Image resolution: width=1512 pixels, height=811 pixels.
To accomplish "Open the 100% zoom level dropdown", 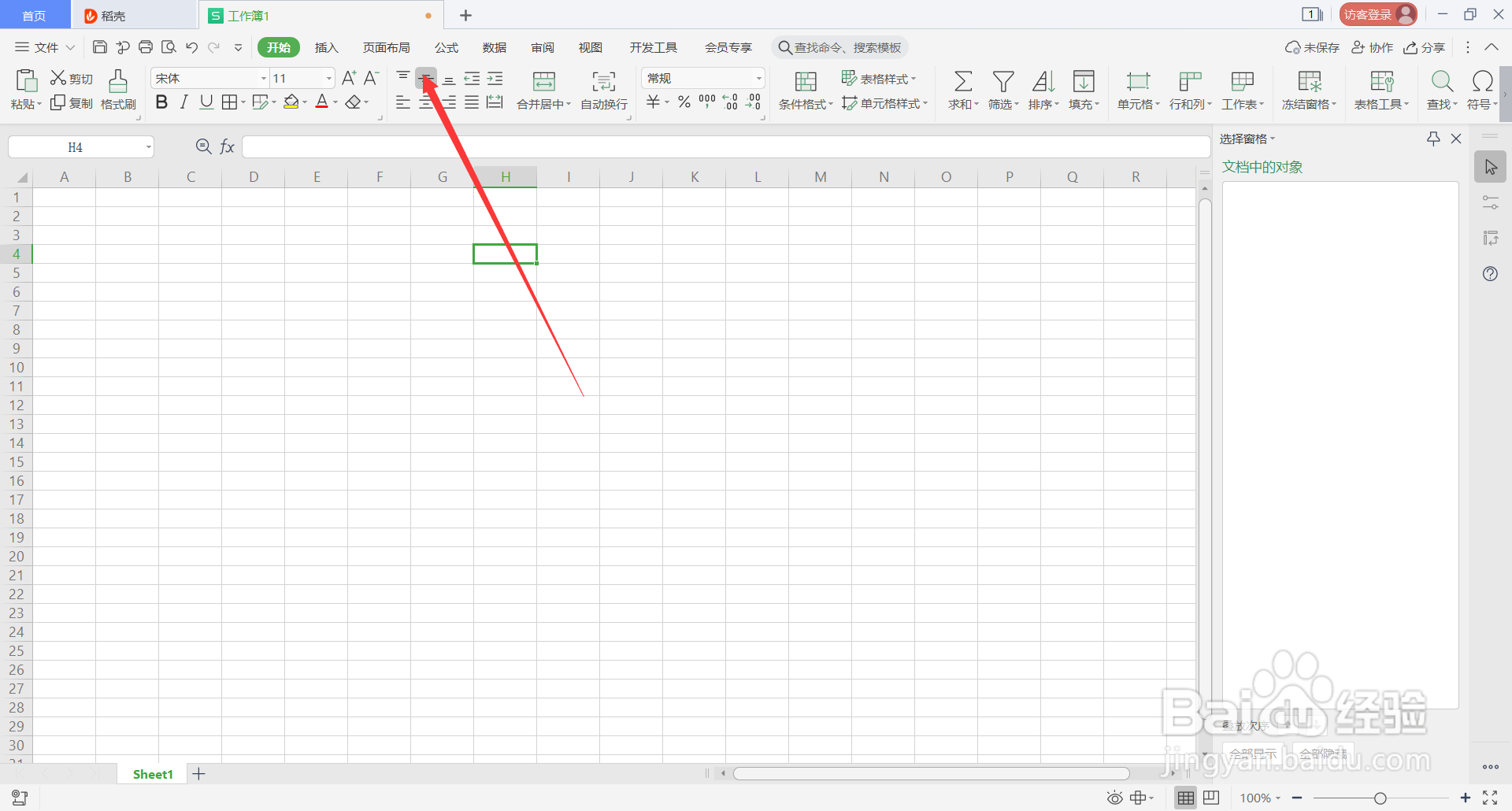I will pos(1278,798).
